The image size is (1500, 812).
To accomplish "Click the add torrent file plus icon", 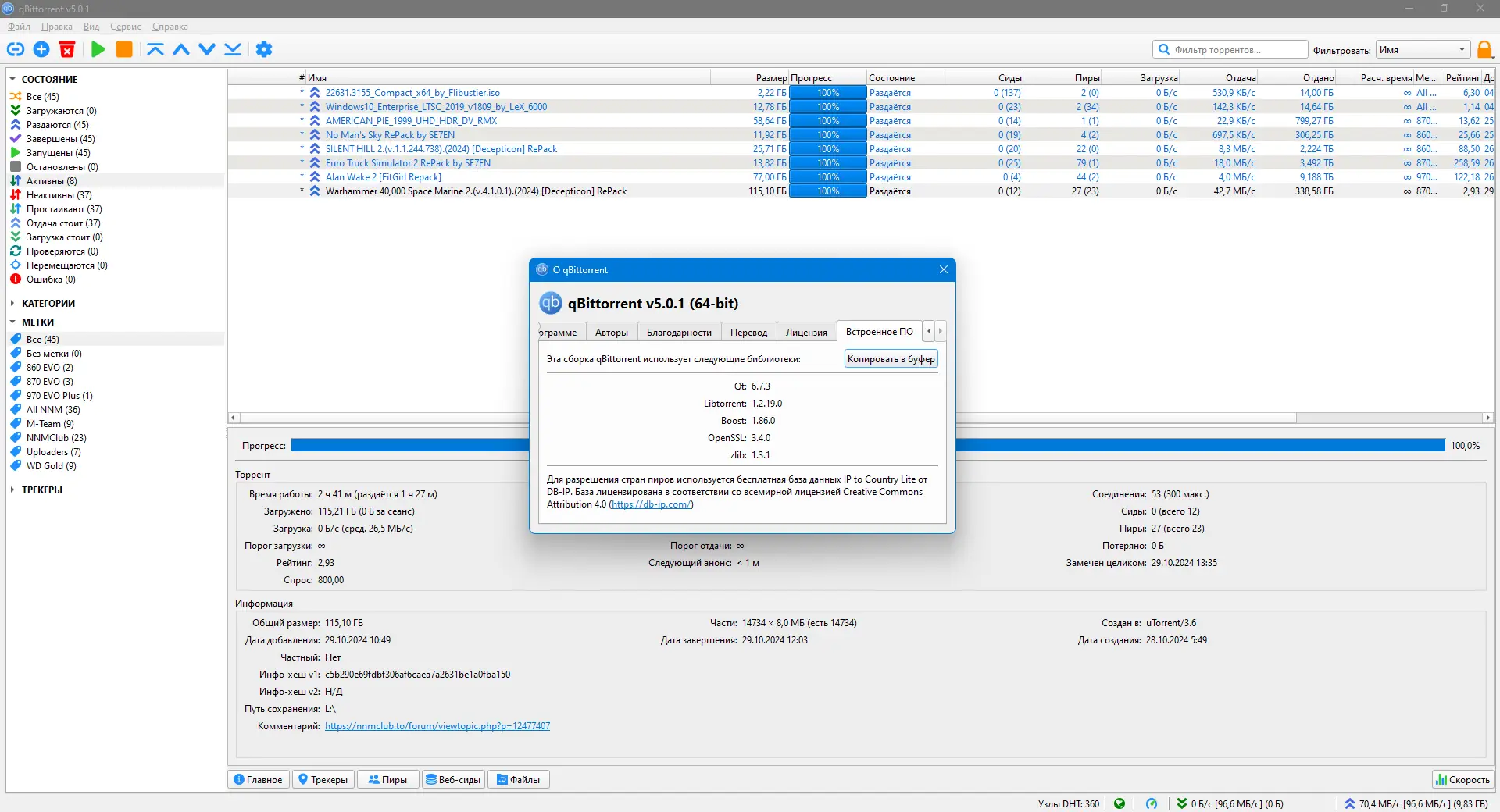I will [41, 49].
